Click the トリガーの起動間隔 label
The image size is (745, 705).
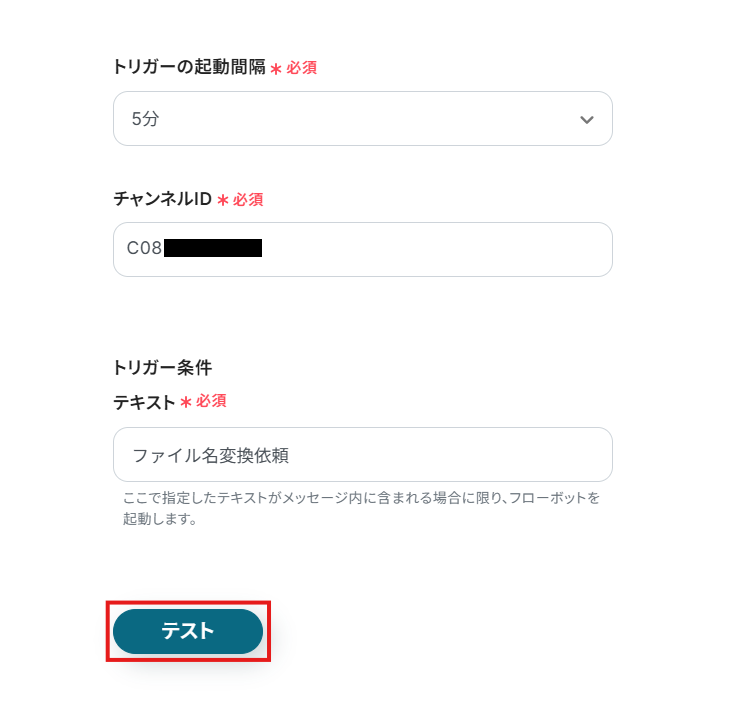coord(189,68)
